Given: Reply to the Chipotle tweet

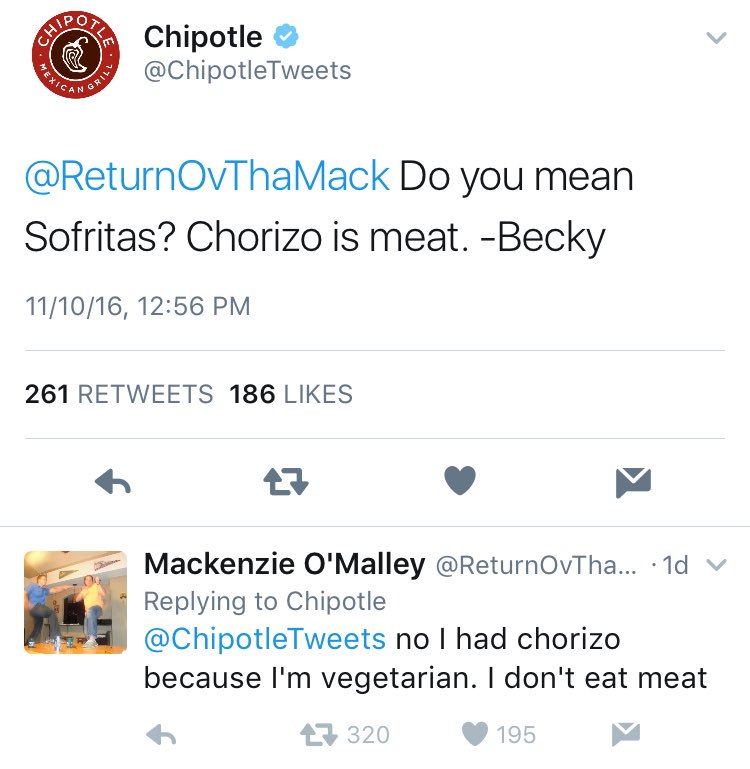Looking at the screenshot, I should (113, 483).
